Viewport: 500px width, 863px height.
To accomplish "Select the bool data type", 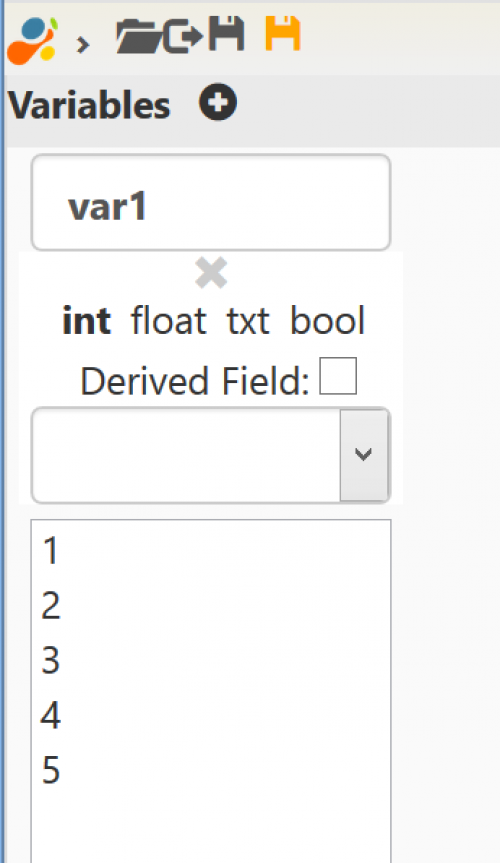I will (328, 320).
